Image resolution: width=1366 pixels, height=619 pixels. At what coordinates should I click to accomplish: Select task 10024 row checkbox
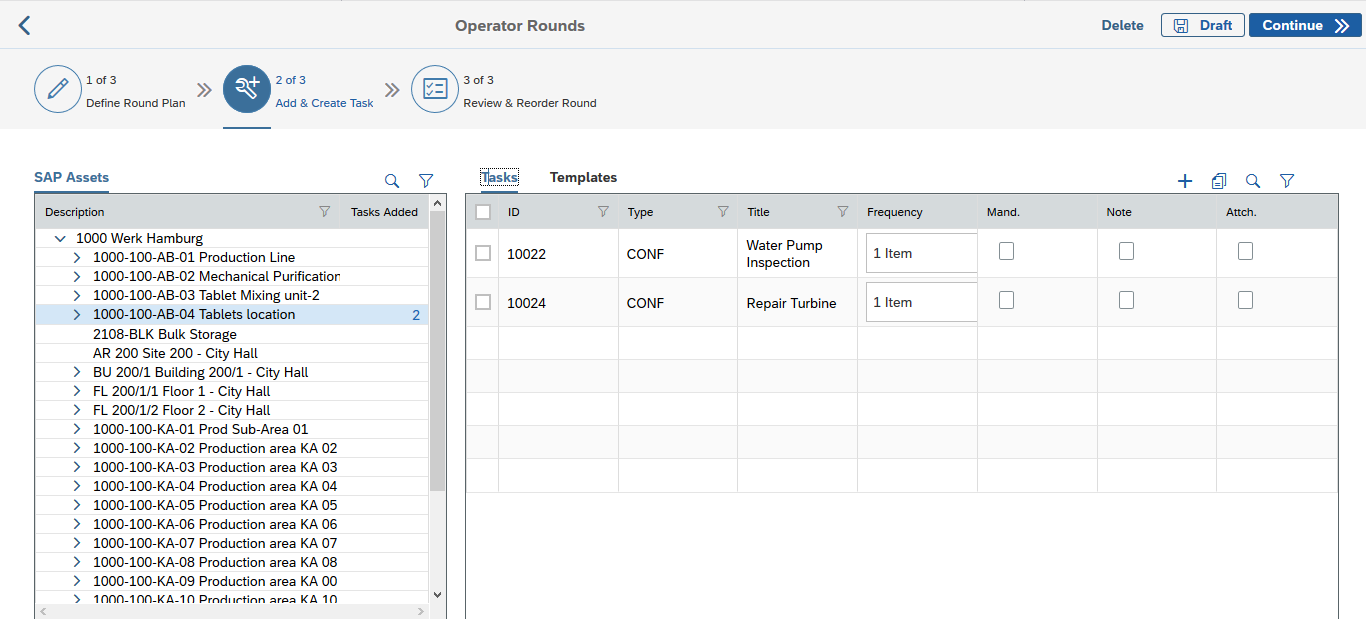tap(483, 302)
